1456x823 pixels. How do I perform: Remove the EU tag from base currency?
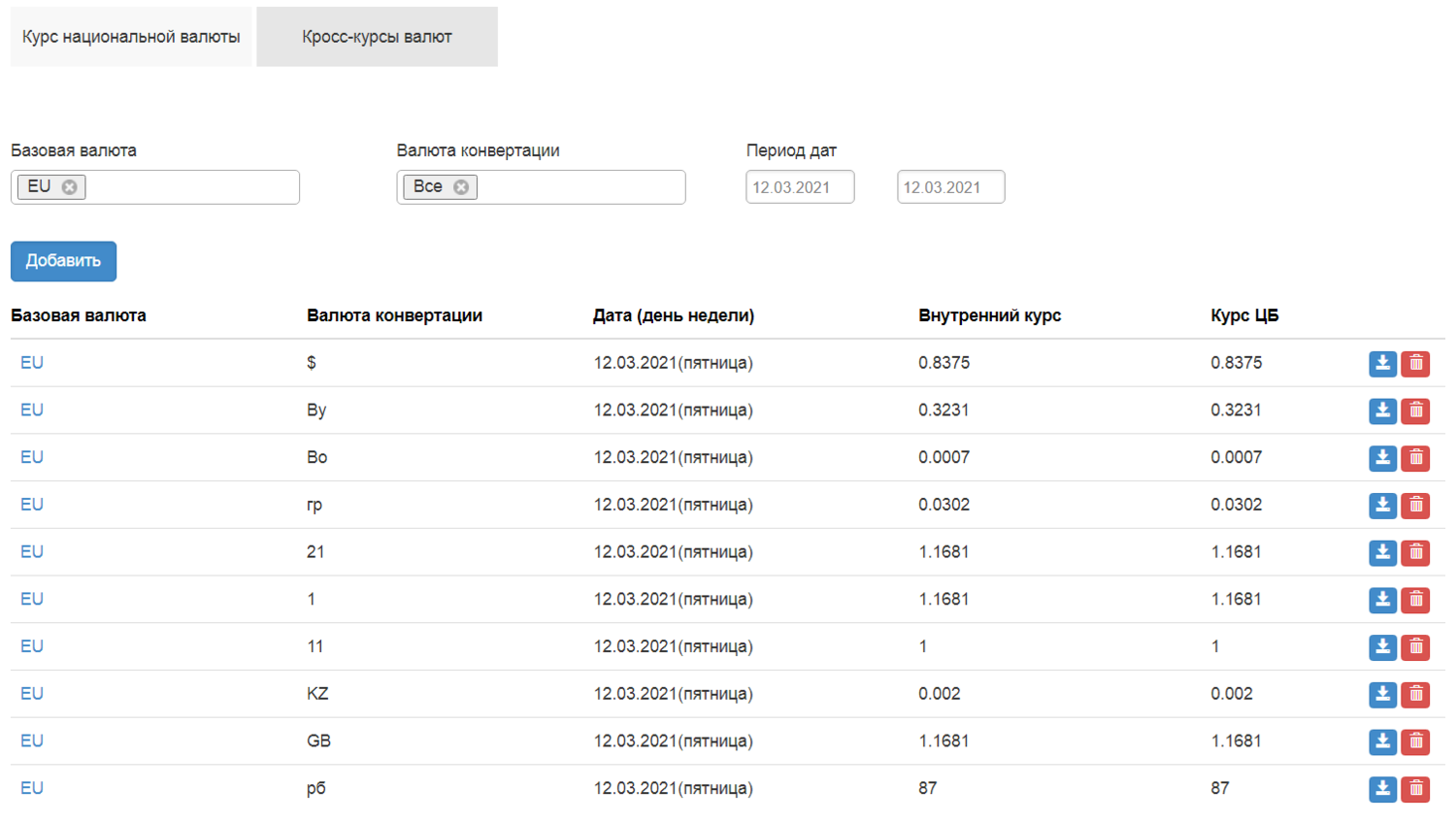tap(70, 187)
